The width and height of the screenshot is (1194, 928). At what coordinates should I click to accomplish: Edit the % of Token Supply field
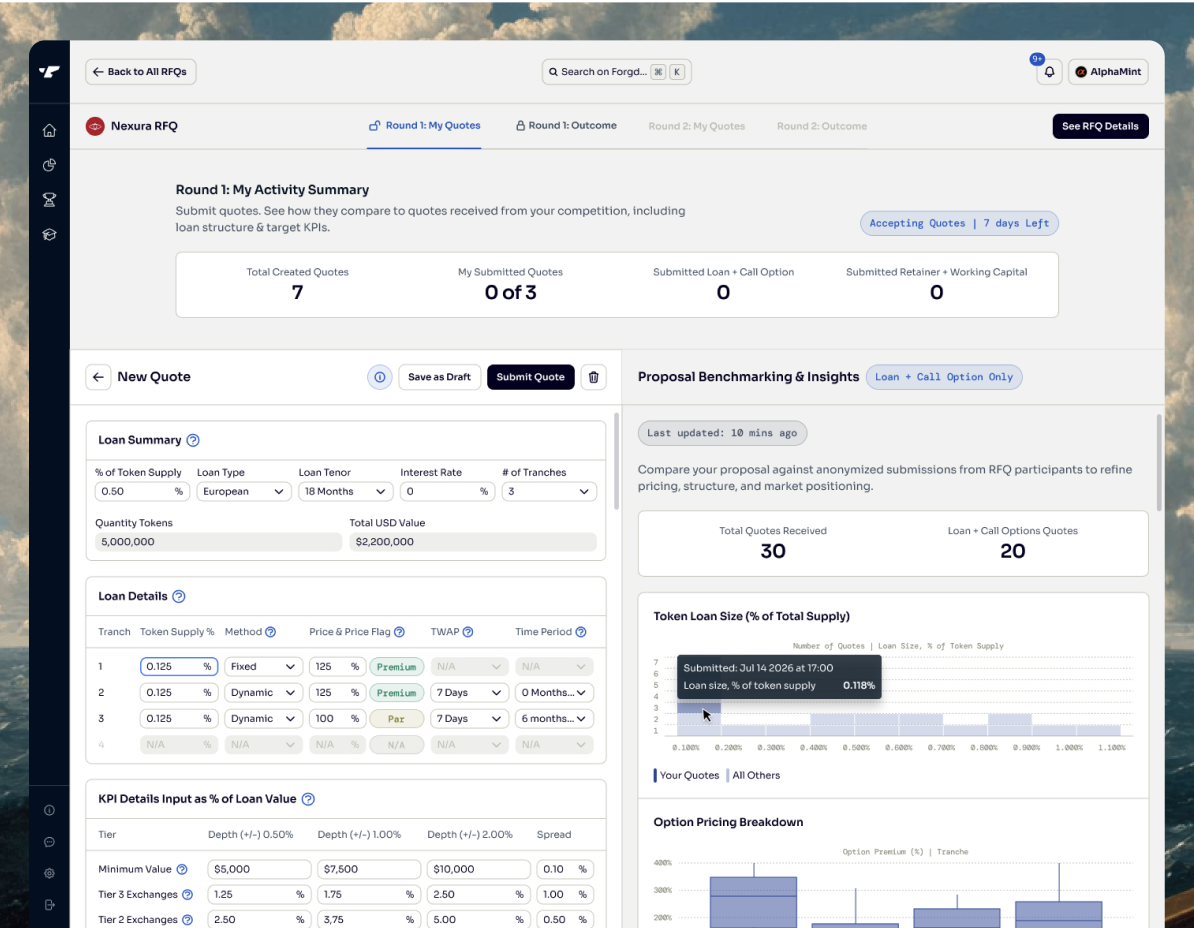pos(142,492)
